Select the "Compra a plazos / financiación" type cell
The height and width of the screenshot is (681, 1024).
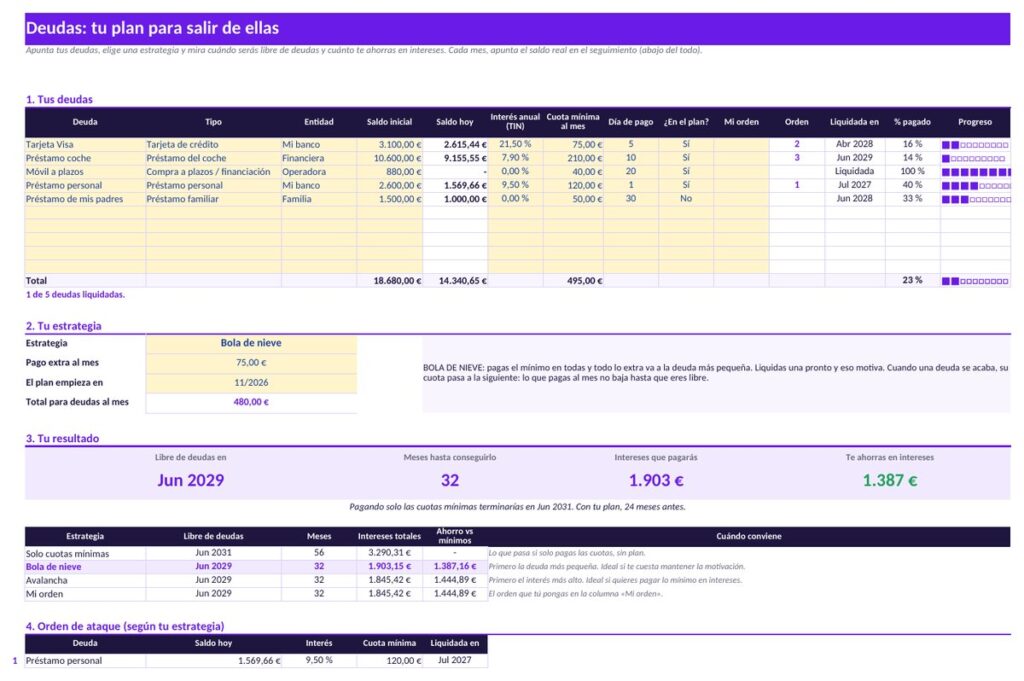[x=214, y=172]
